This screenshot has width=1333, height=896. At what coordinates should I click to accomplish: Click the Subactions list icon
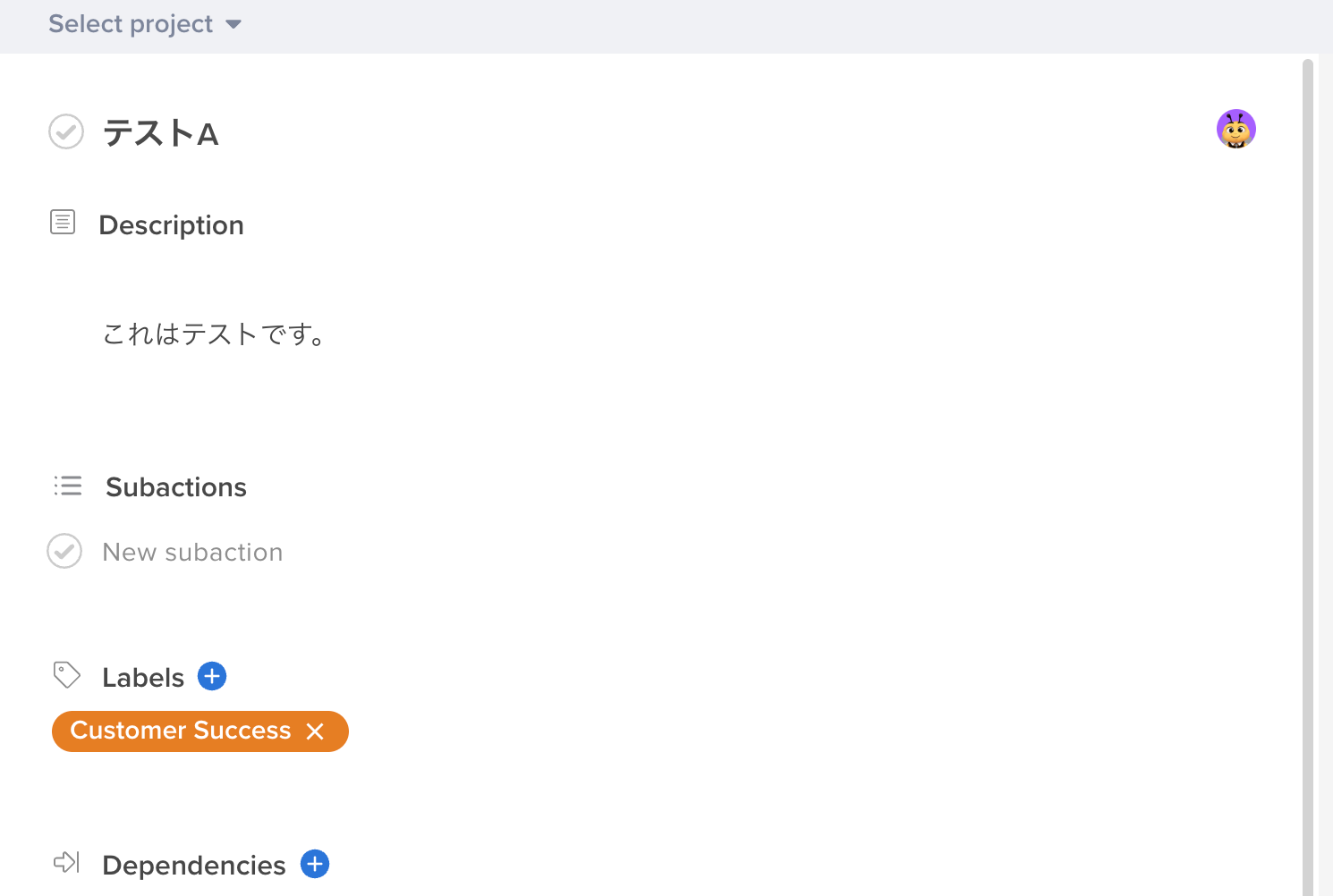[x=68, y=486]
